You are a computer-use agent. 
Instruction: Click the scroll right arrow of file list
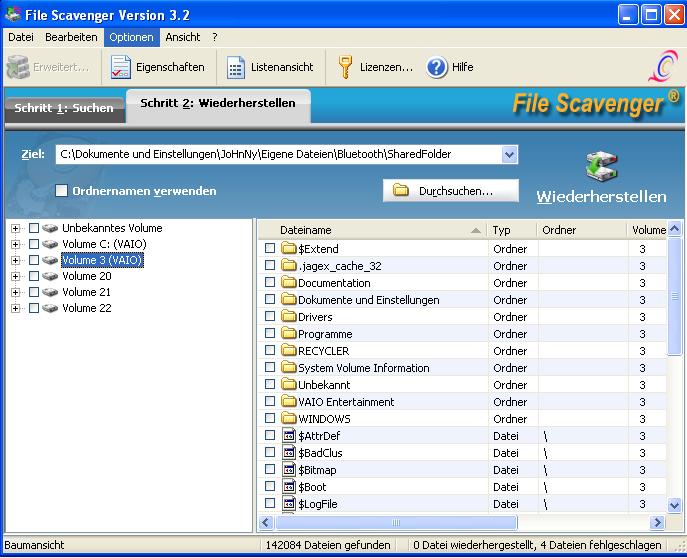(657, 523)
